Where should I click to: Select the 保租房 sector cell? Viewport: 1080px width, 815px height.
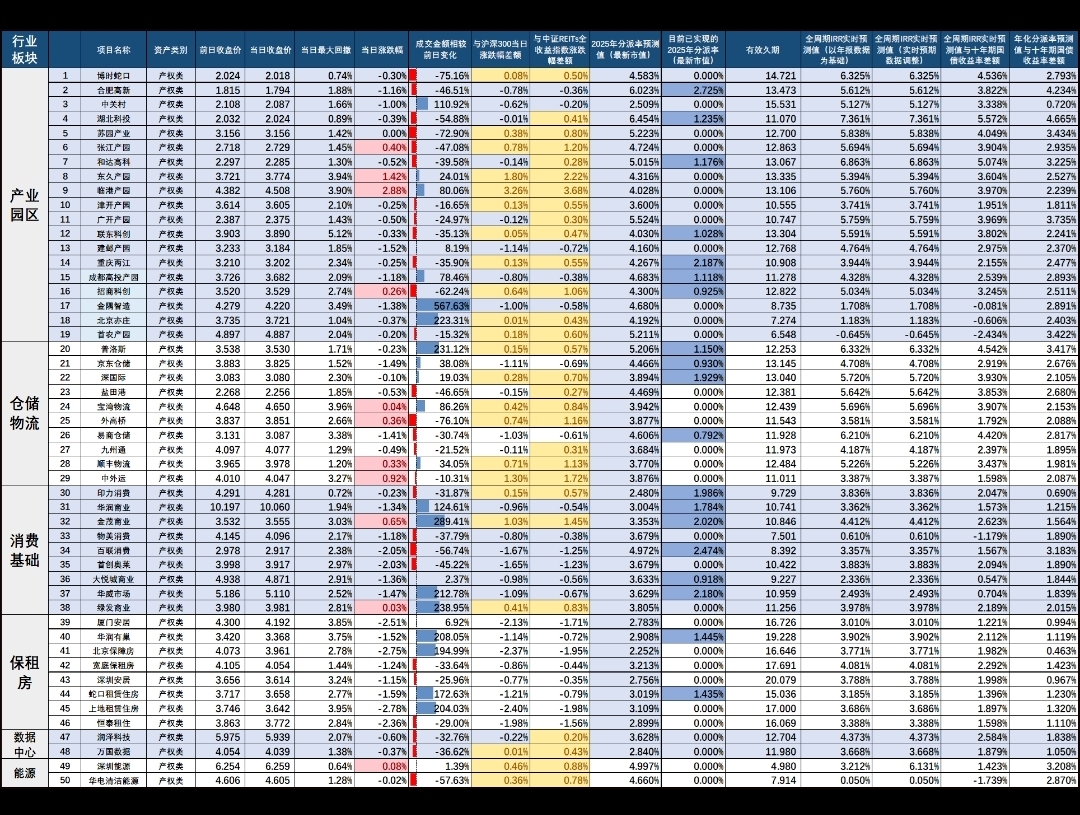tap(25, 672)
